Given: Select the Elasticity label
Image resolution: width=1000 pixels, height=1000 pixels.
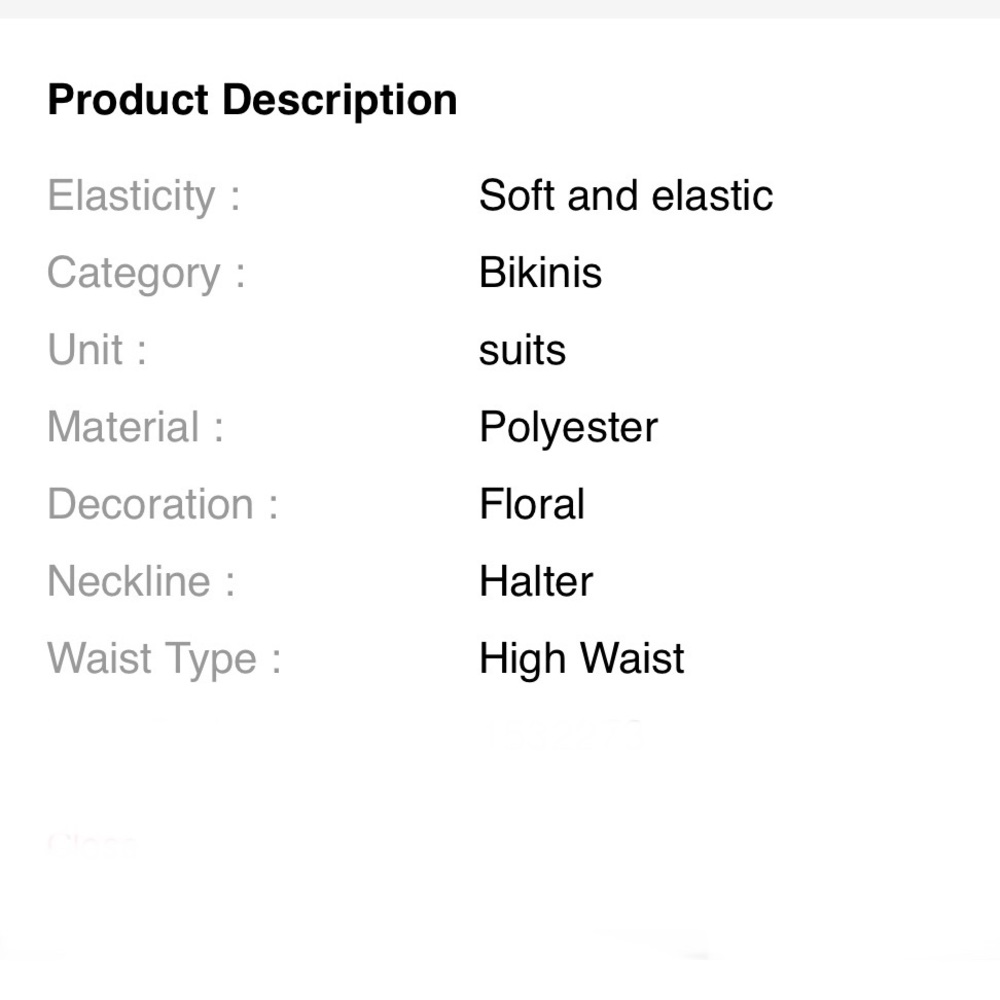Looking at the screenshot, I should click(143, 196).
